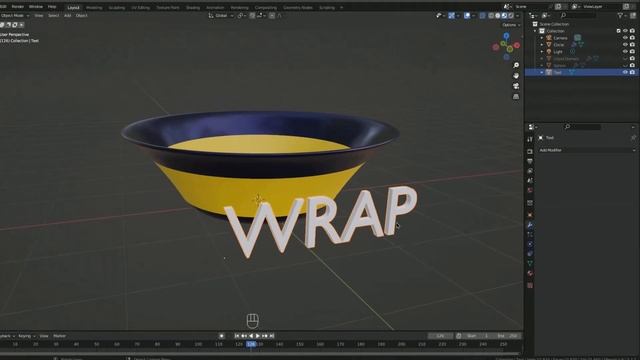Select material preview viewport shading
Image resolution: width=640 pixels, height=360 pixels.
(x=504, y=16)
